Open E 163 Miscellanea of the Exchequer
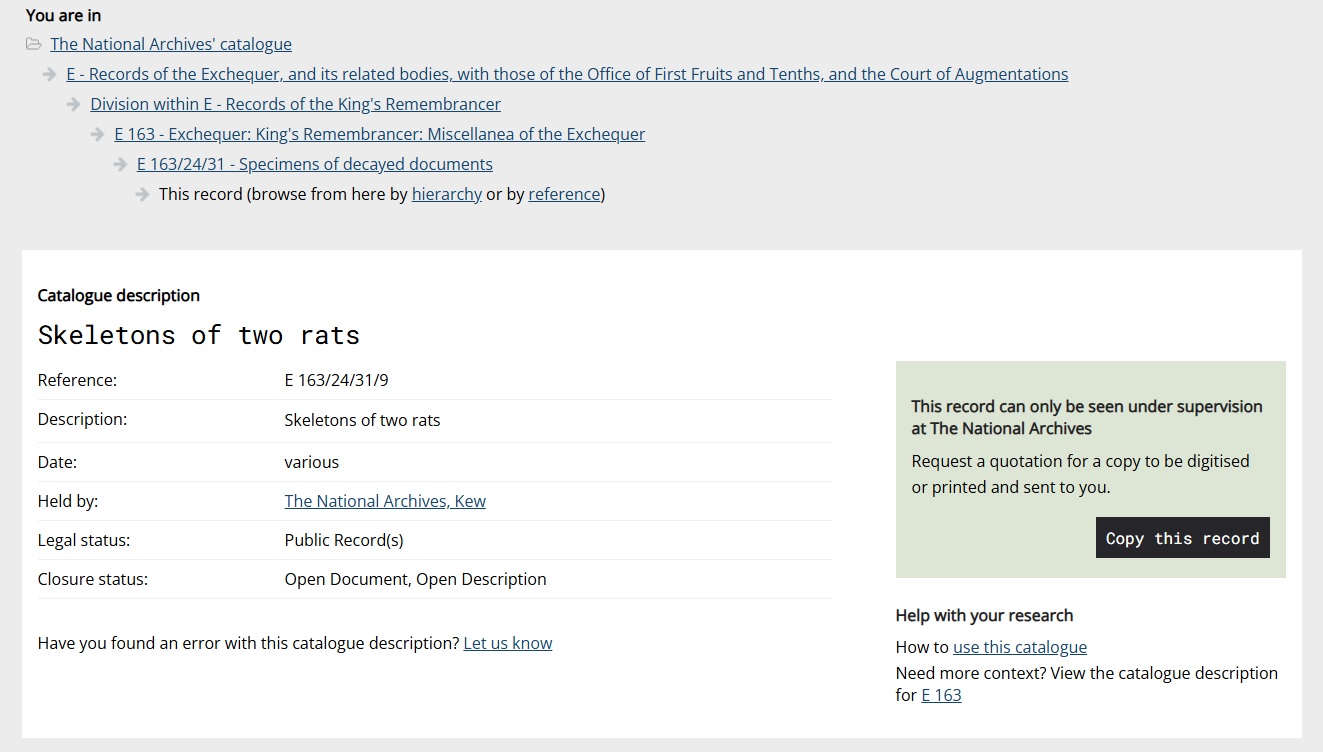 [x=380, y=134]
